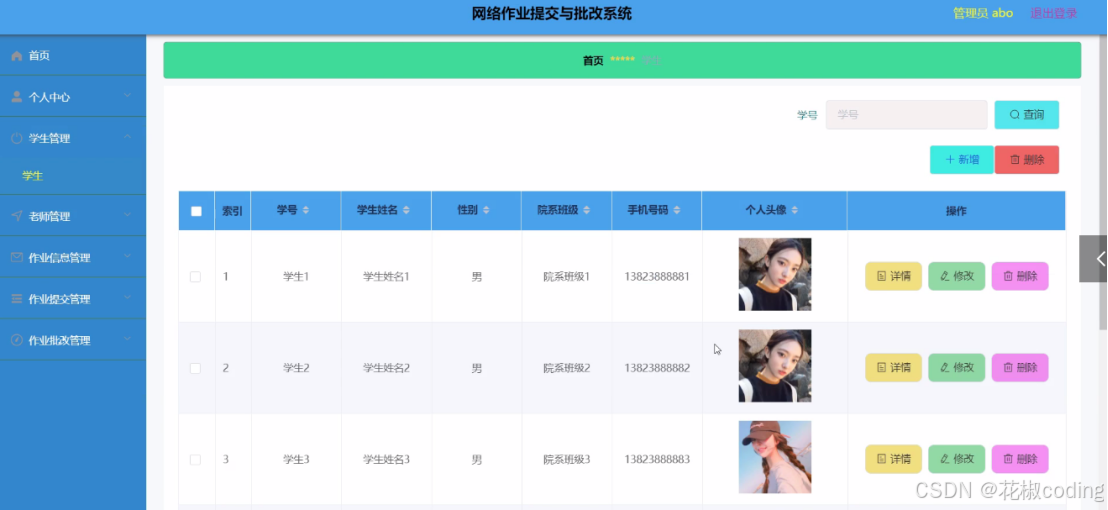Click the 索引 column header
The width and height of the screenshot is (1108, 510).
(x=232, y=210)
